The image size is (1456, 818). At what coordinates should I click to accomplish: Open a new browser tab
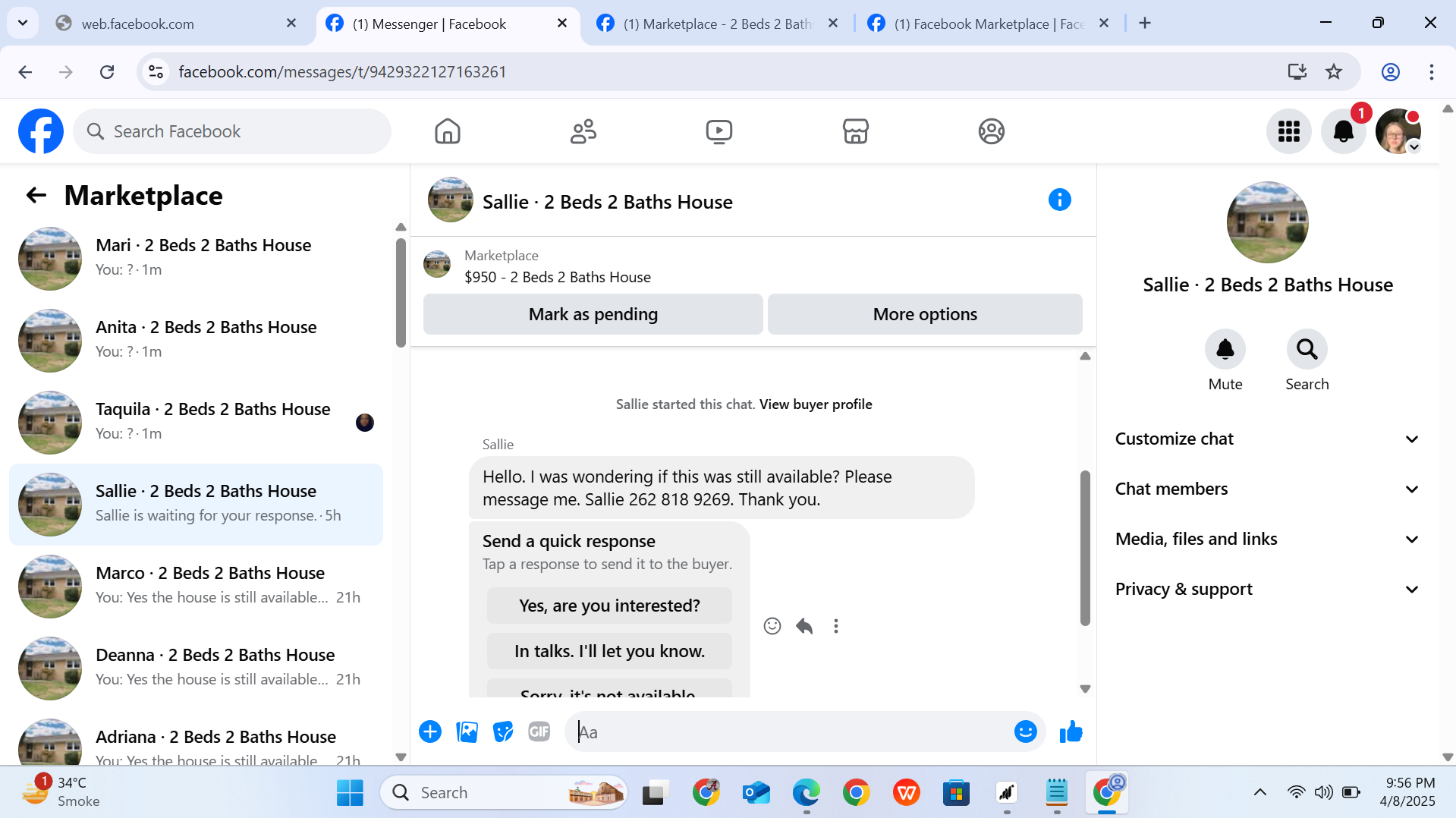tap(1145, 24)
